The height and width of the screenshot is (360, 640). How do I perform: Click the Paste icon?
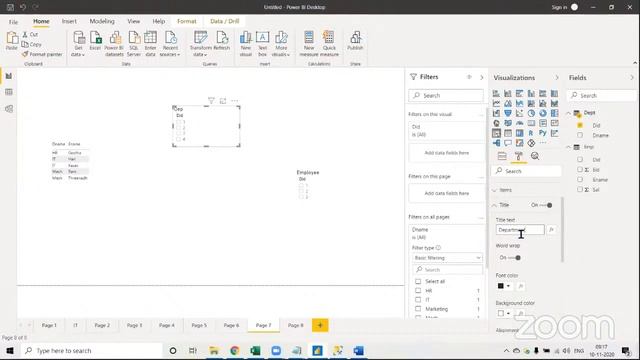12,41
